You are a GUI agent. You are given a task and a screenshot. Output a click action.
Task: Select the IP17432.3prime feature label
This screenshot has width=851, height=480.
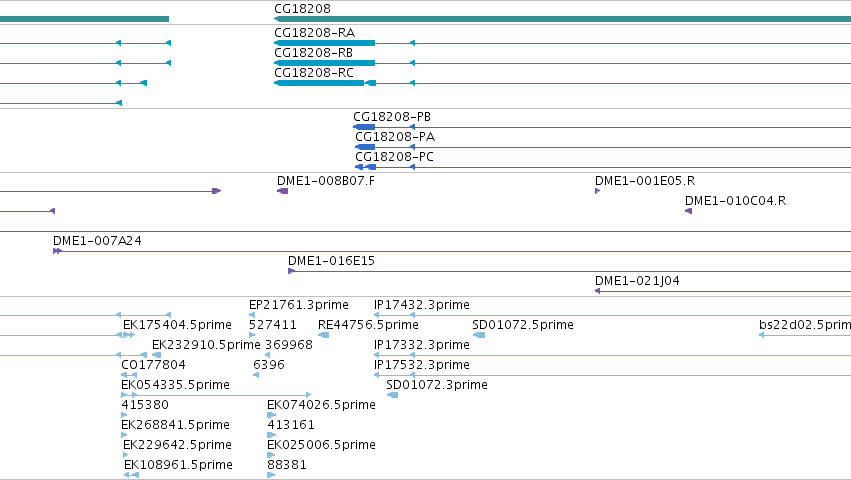pyautogui.click(x=422, y=305)
